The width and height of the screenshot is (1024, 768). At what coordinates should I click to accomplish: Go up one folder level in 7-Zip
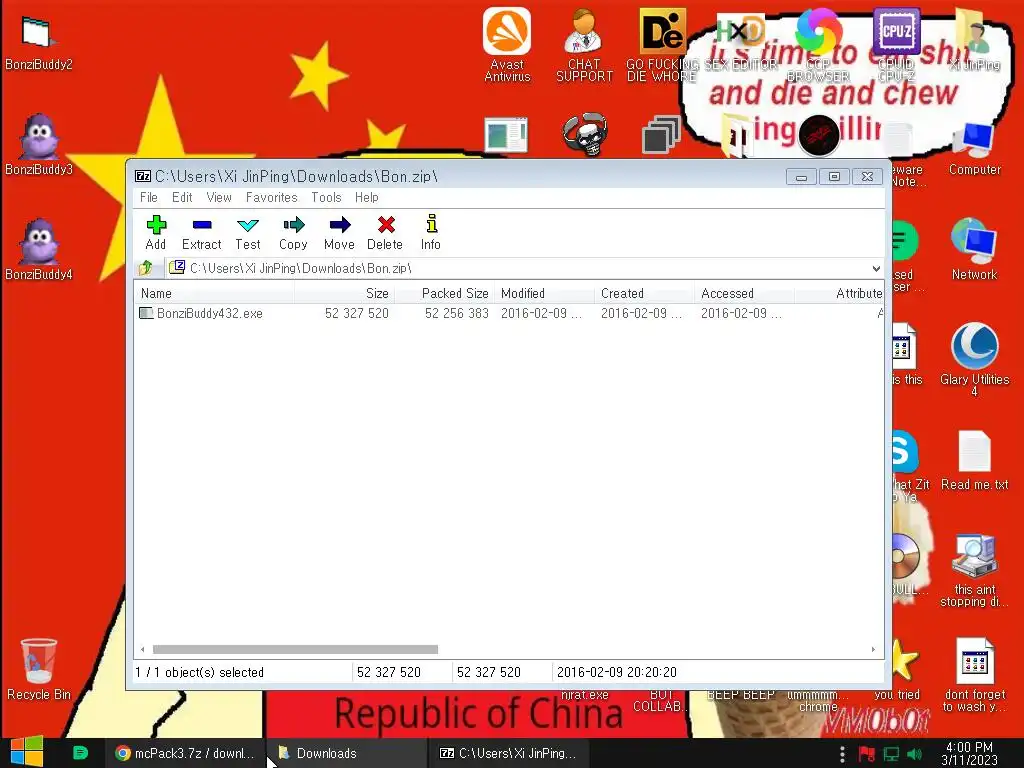click(145, 268)
